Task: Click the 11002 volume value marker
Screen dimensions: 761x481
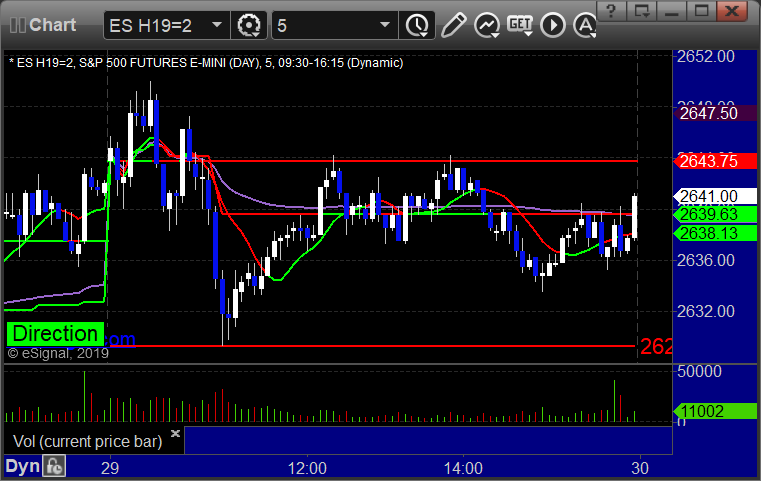Action: click(715, 411)
